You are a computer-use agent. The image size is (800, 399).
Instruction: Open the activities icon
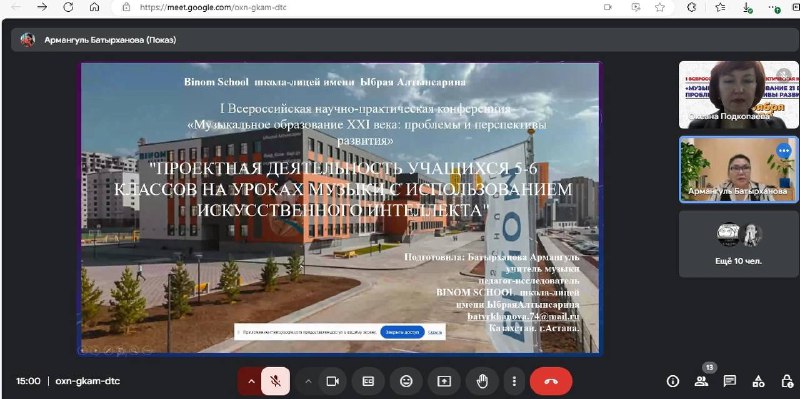pos(759,381)
